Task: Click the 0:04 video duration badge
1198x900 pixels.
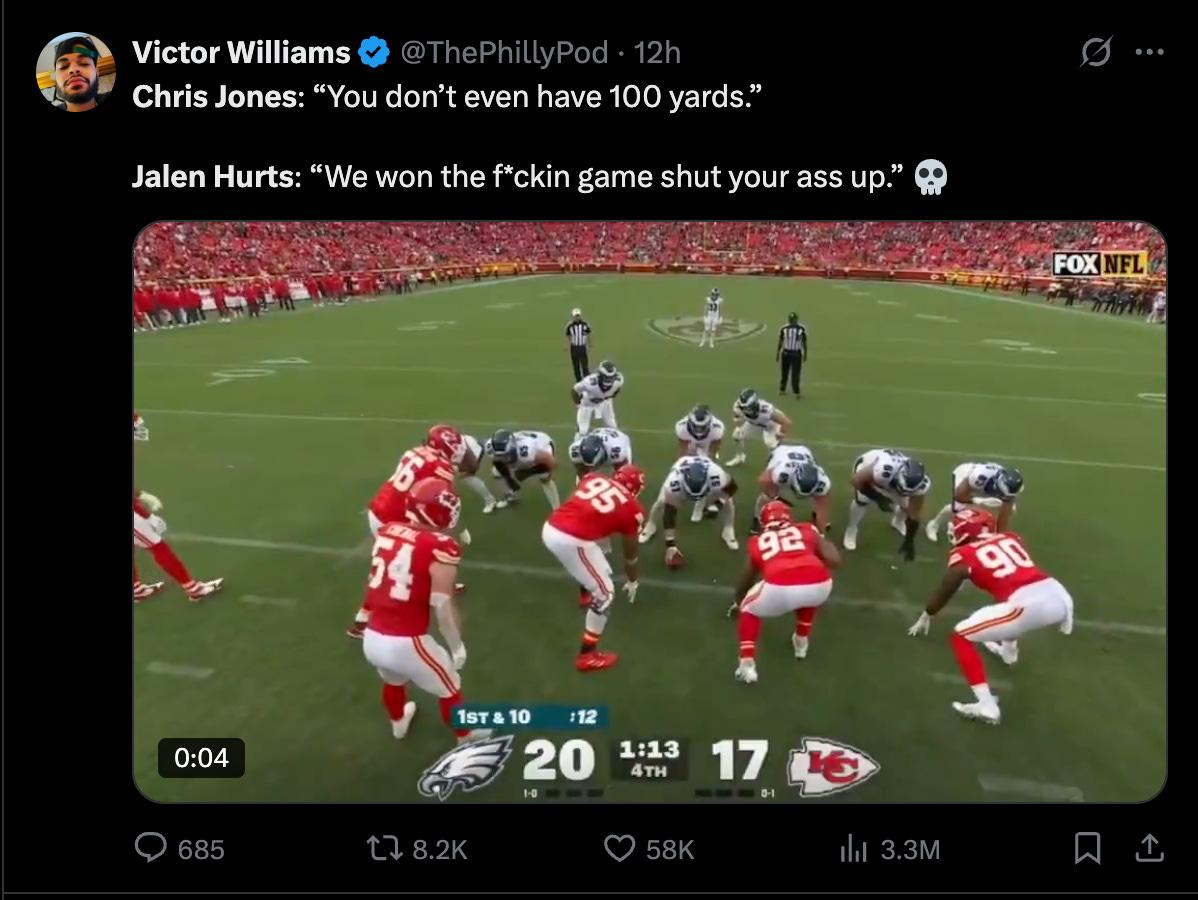Action: click(201, 758)
